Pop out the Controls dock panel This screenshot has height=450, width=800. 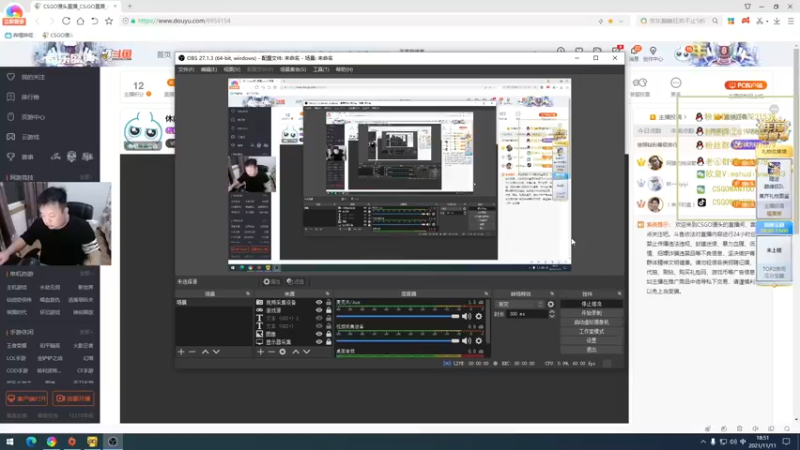pos(619,294)
